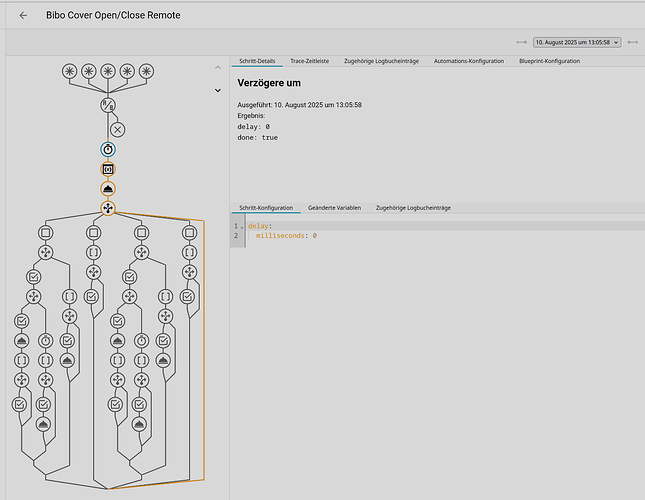Open the trace date selection dropdown
This screenshot has width=645, height=500.
point(577,42)
